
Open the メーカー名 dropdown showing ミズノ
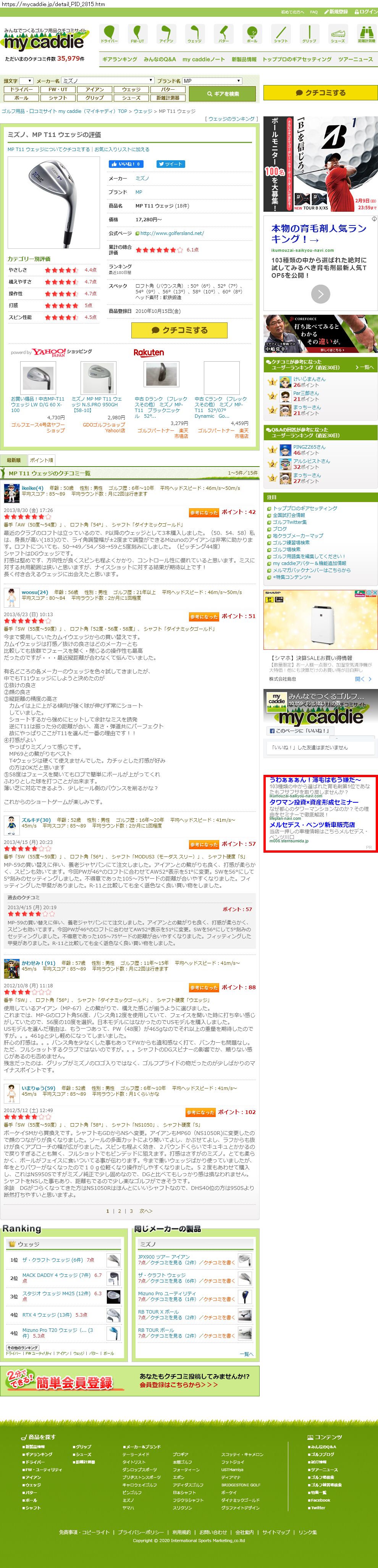click(108, 81)
